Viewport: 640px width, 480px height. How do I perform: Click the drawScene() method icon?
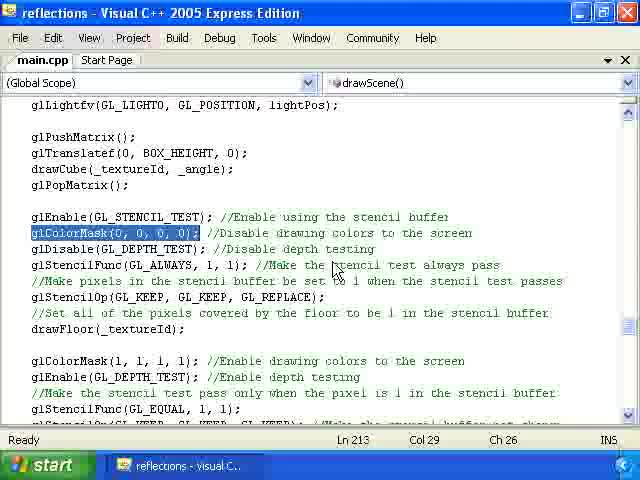336,83
